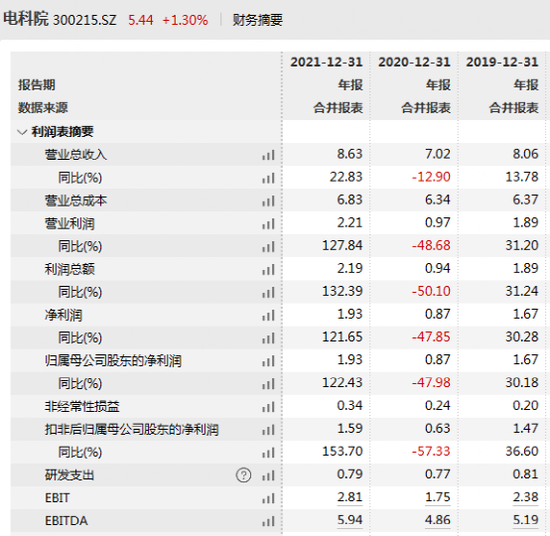Image resolution: width=550 pixels, height=536 pixels.
Task: Select the 利润总额 row label
Action: pos(69,269)
